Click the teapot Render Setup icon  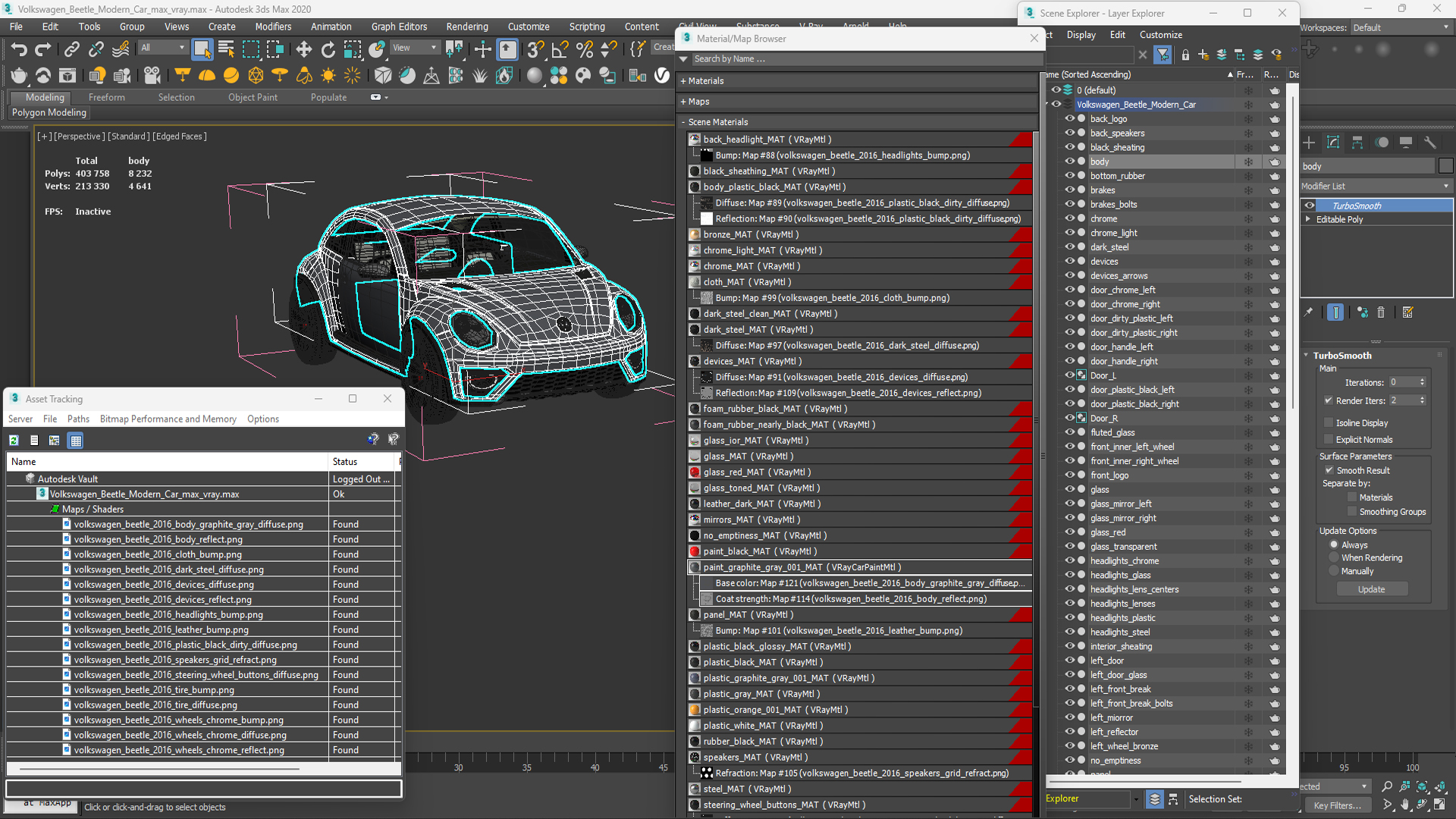click(19, 75)
